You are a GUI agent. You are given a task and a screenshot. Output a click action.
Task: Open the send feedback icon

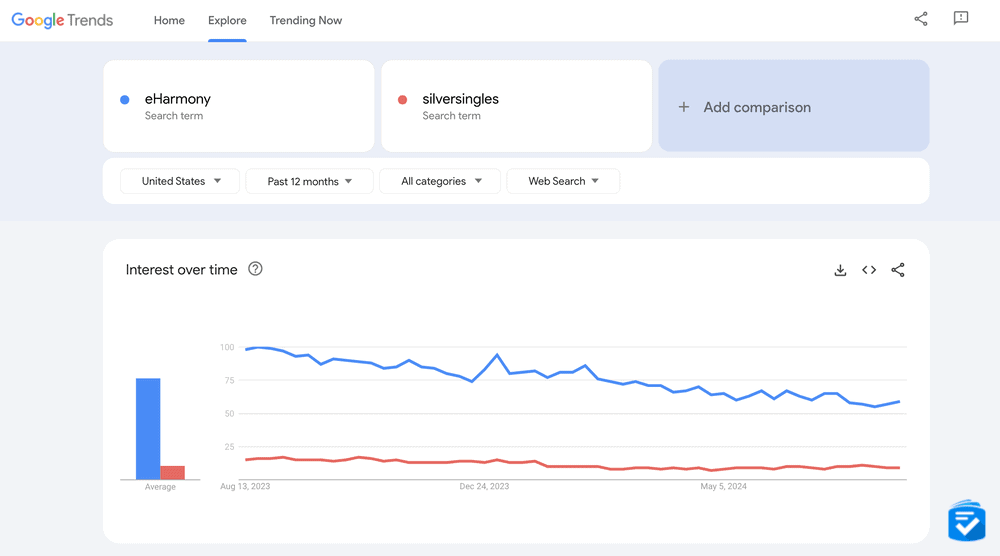[960, 18]
